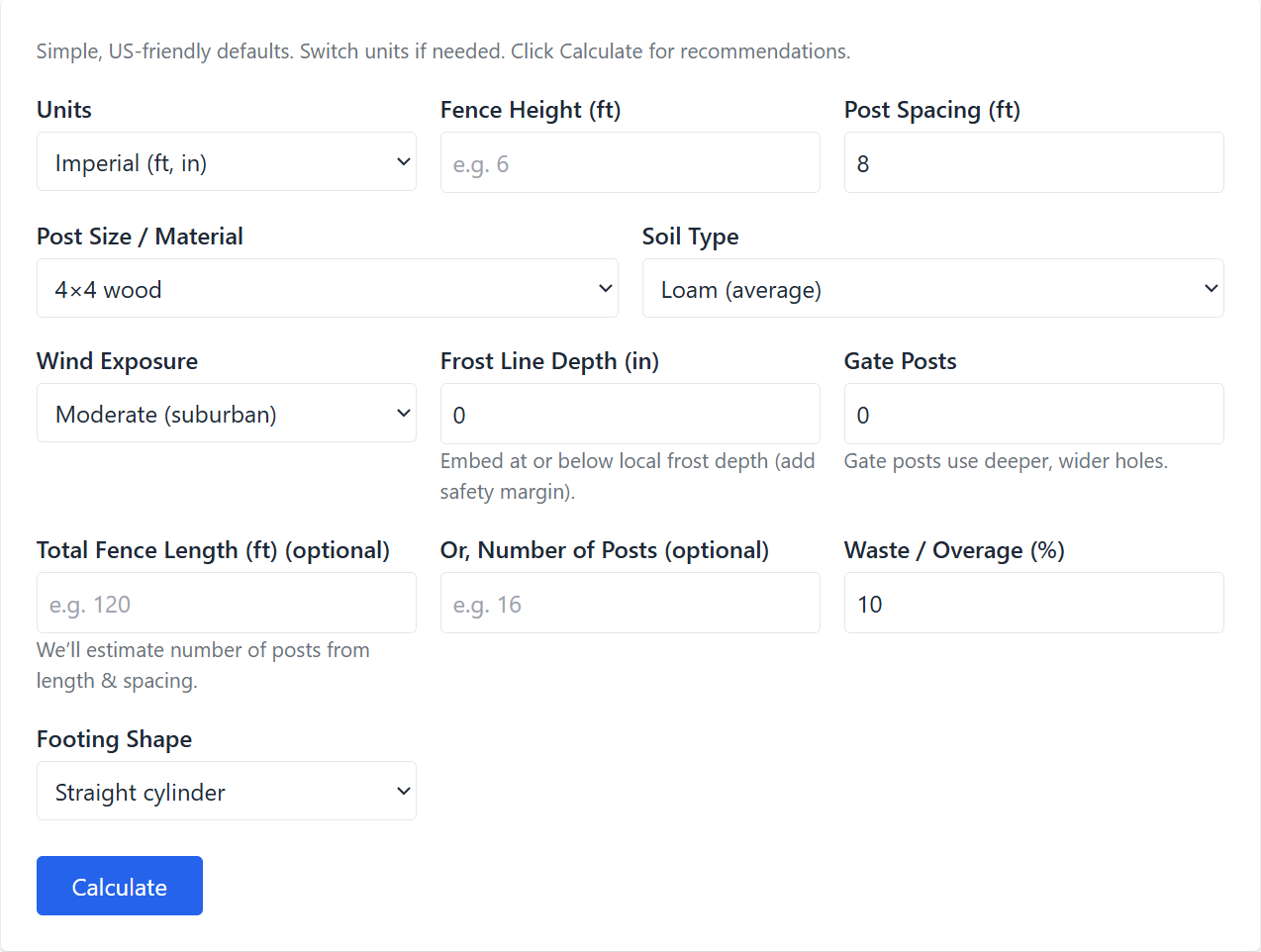Screen dimensions: 1261x952
Task: Click the Frost Line Depth (in) label
Action: pos(549,361)
